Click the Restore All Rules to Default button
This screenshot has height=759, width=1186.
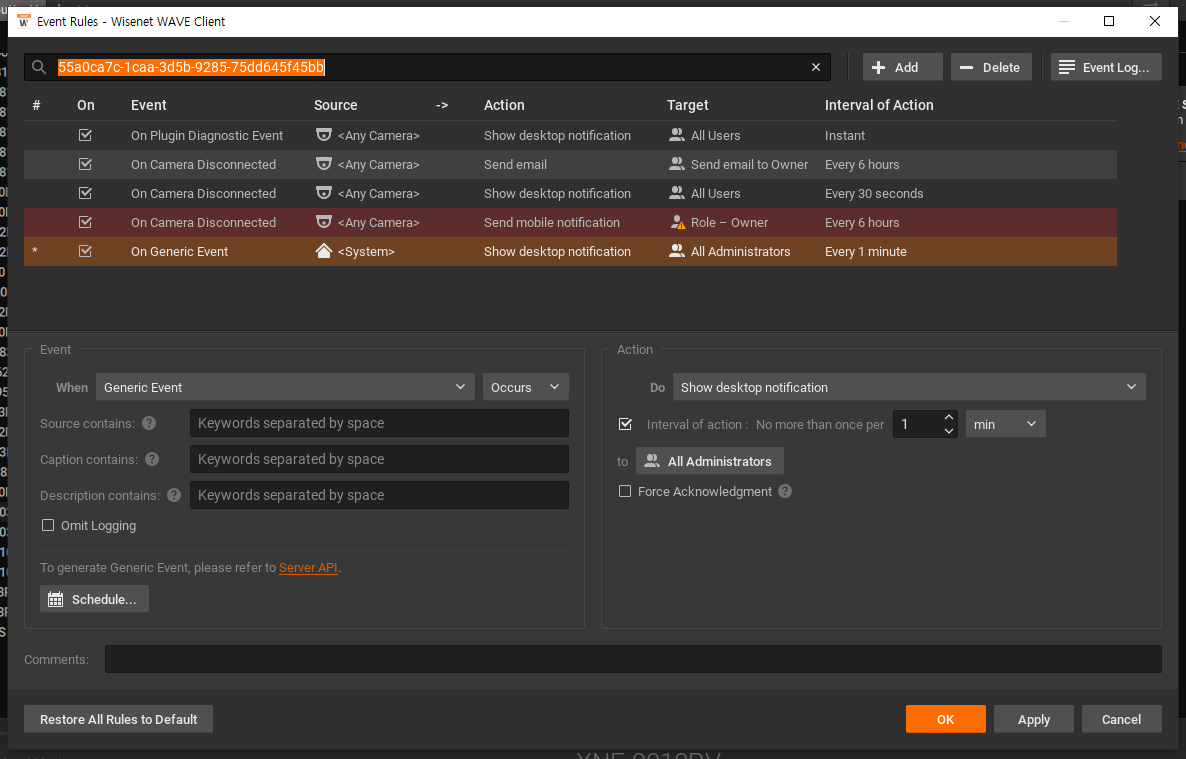[x=118, y=719]
